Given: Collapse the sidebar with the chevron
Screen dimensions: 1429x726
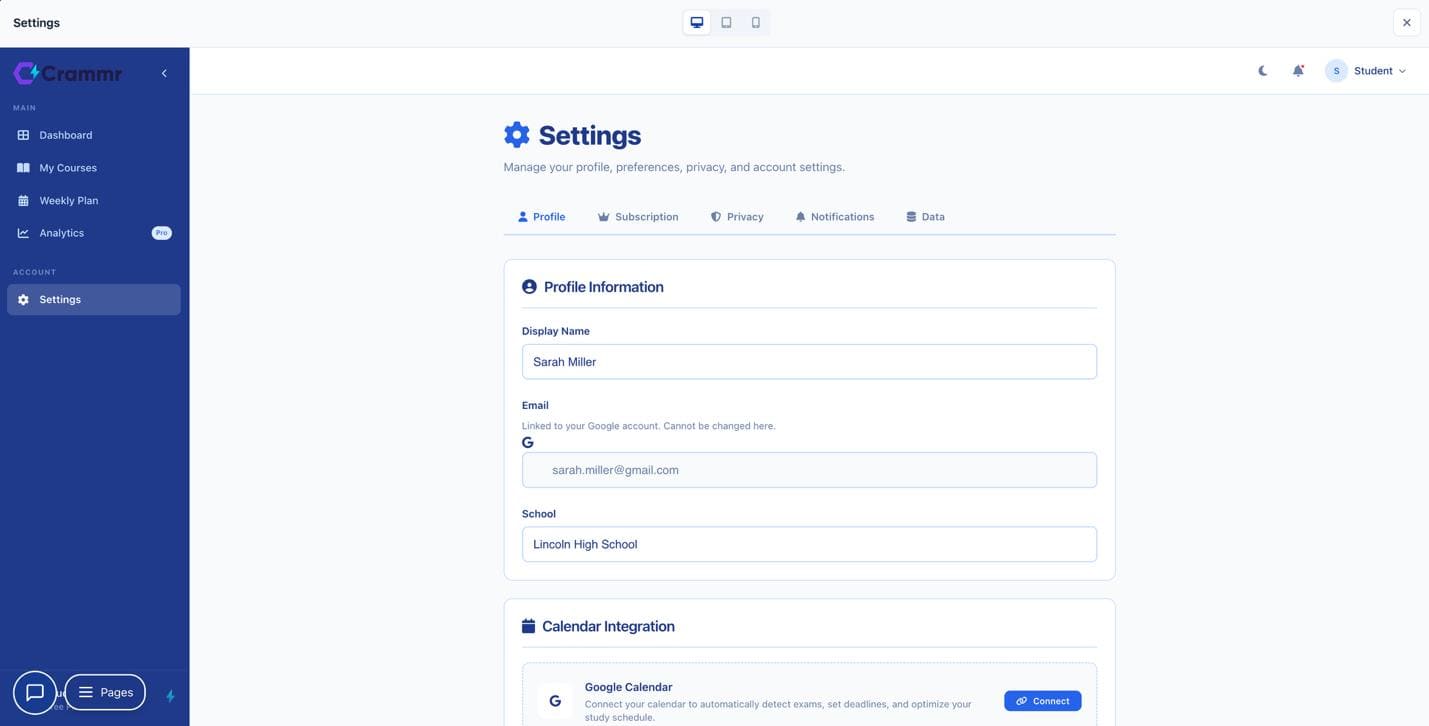Looking at the screenshot, I should point(164,73).
